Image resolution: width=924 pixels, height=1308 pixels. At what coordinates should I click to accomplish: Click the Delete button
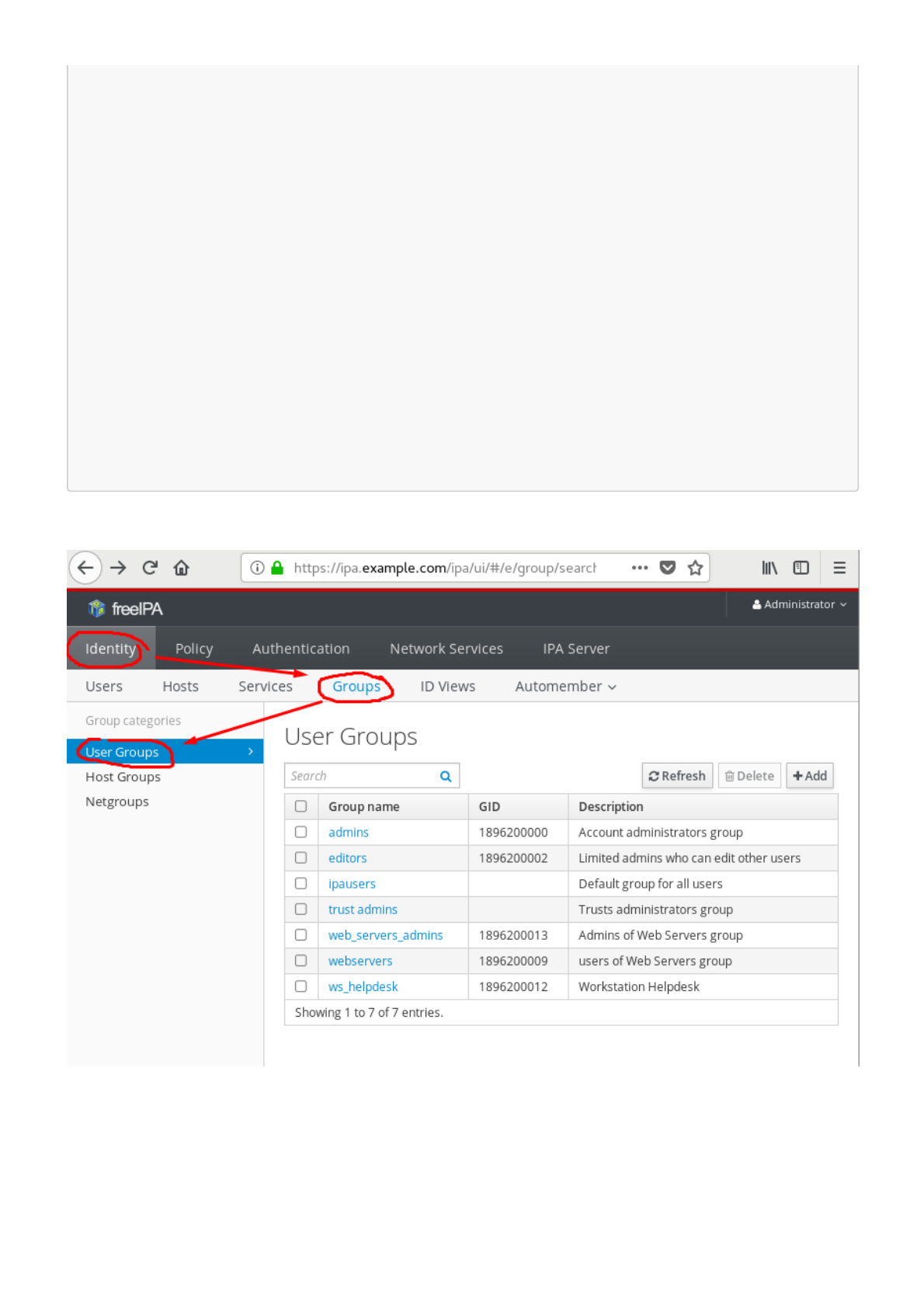click(749, 776)
